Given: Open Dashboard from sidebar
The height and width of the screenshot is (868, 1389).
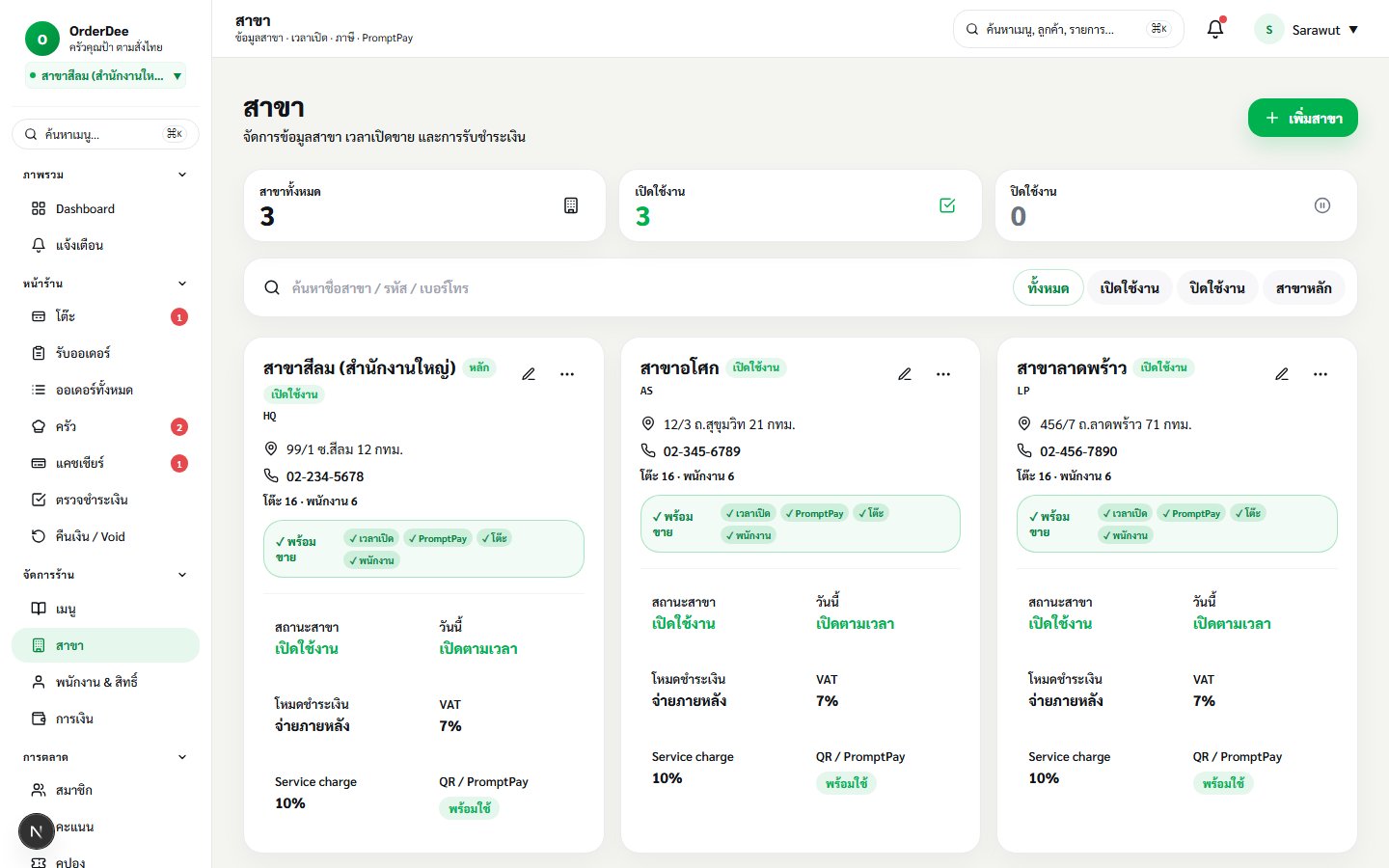Looking at the screenshot, I should point(105,208).
